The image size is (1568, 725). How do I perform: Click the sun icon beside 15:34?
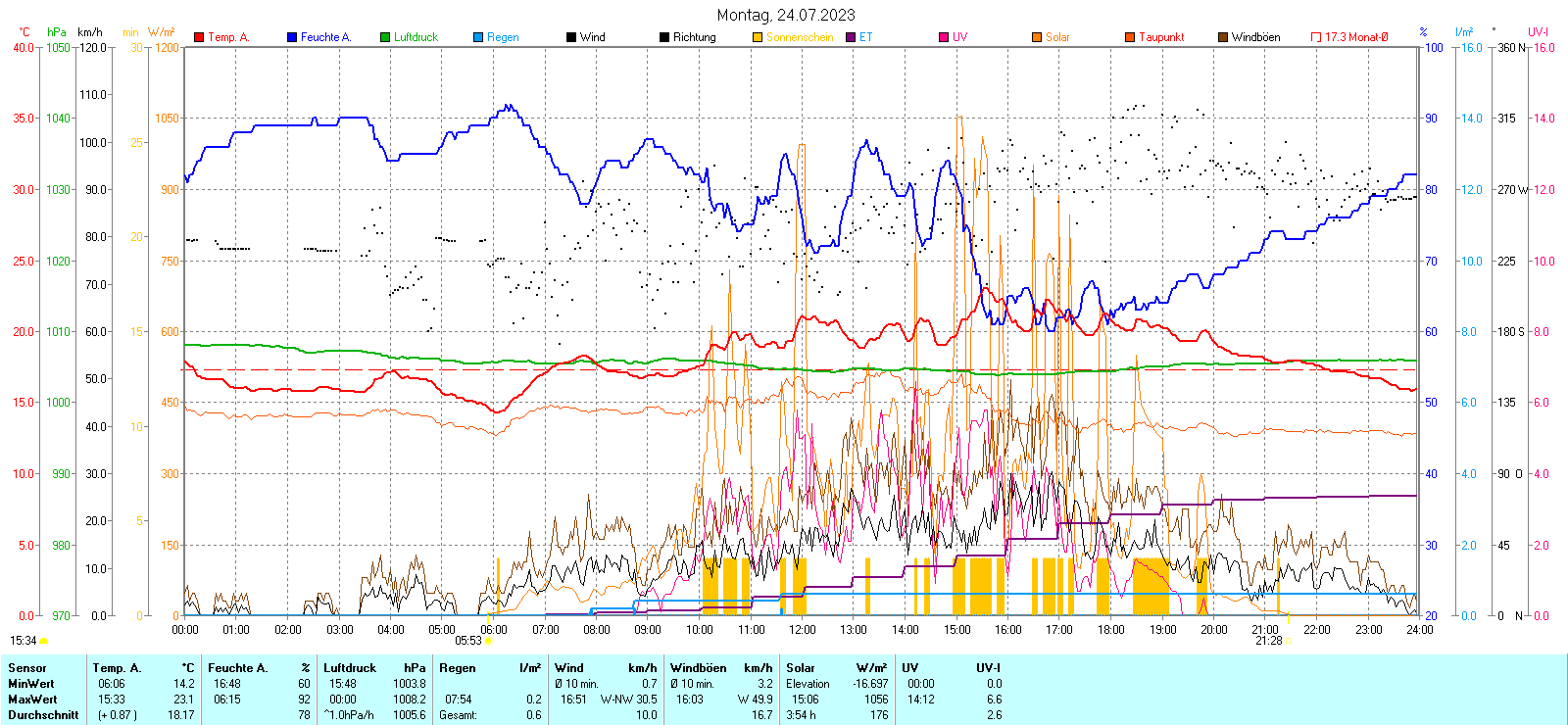[44, 641]
